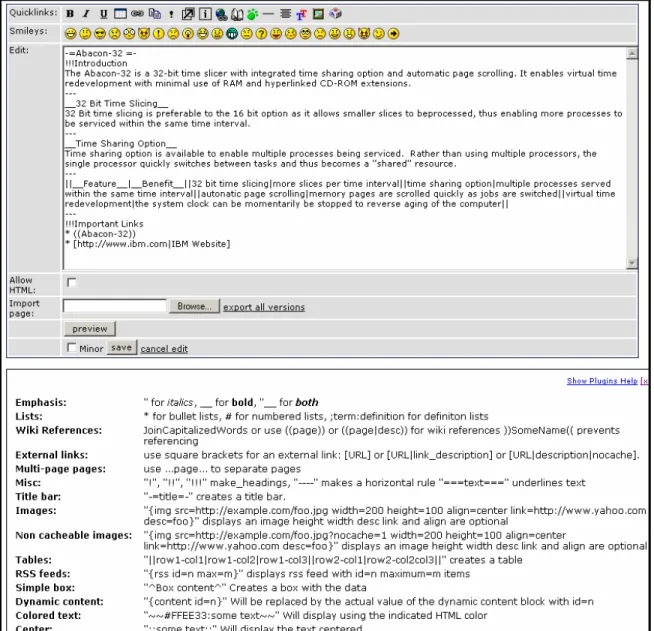Insert the bulging eyes shocked smiley
This screenshot has height=631, width=654.
click(x=129, y=33)
